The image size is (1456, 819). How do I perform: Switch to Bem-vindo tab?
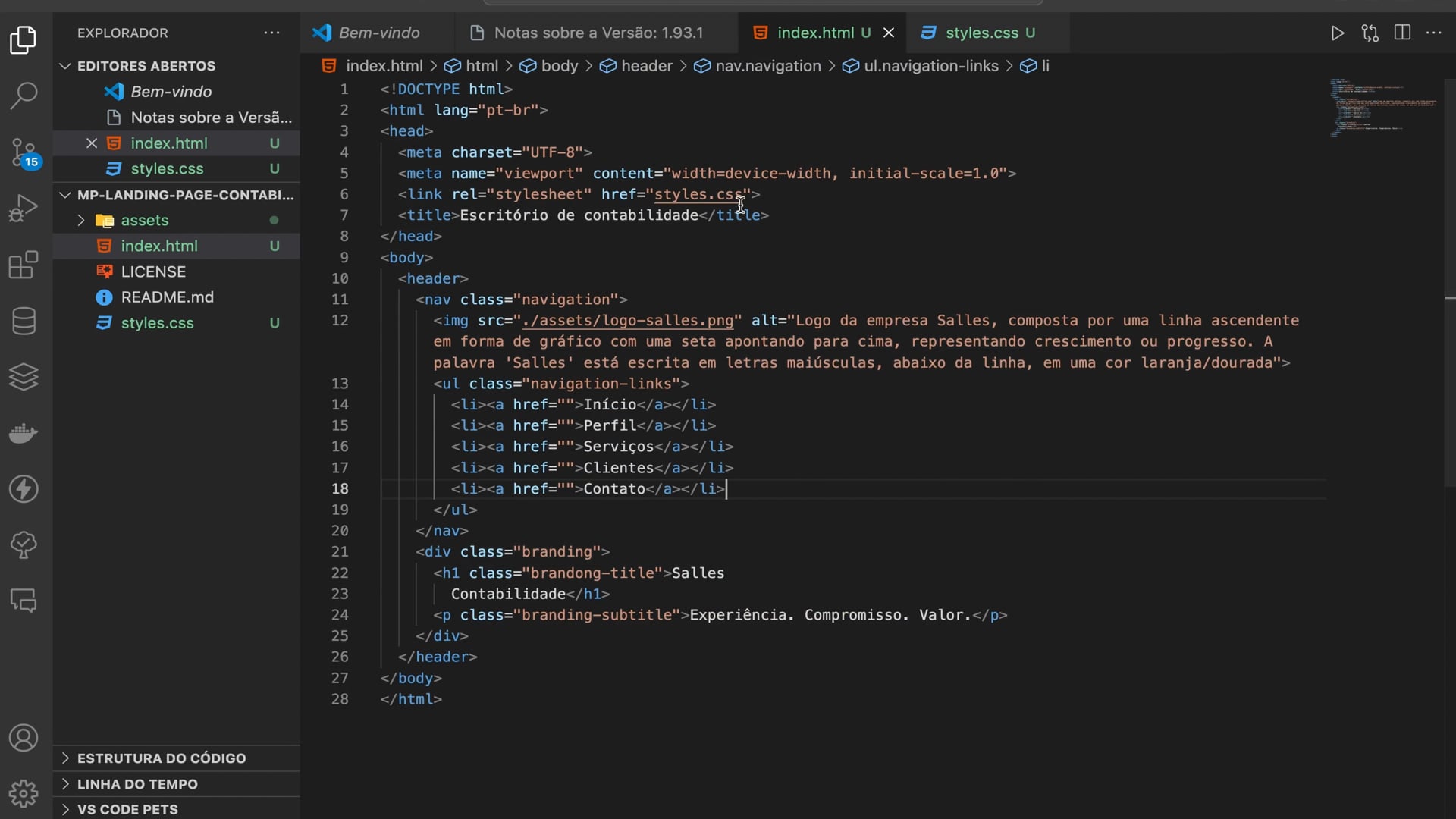pos(378,33)
